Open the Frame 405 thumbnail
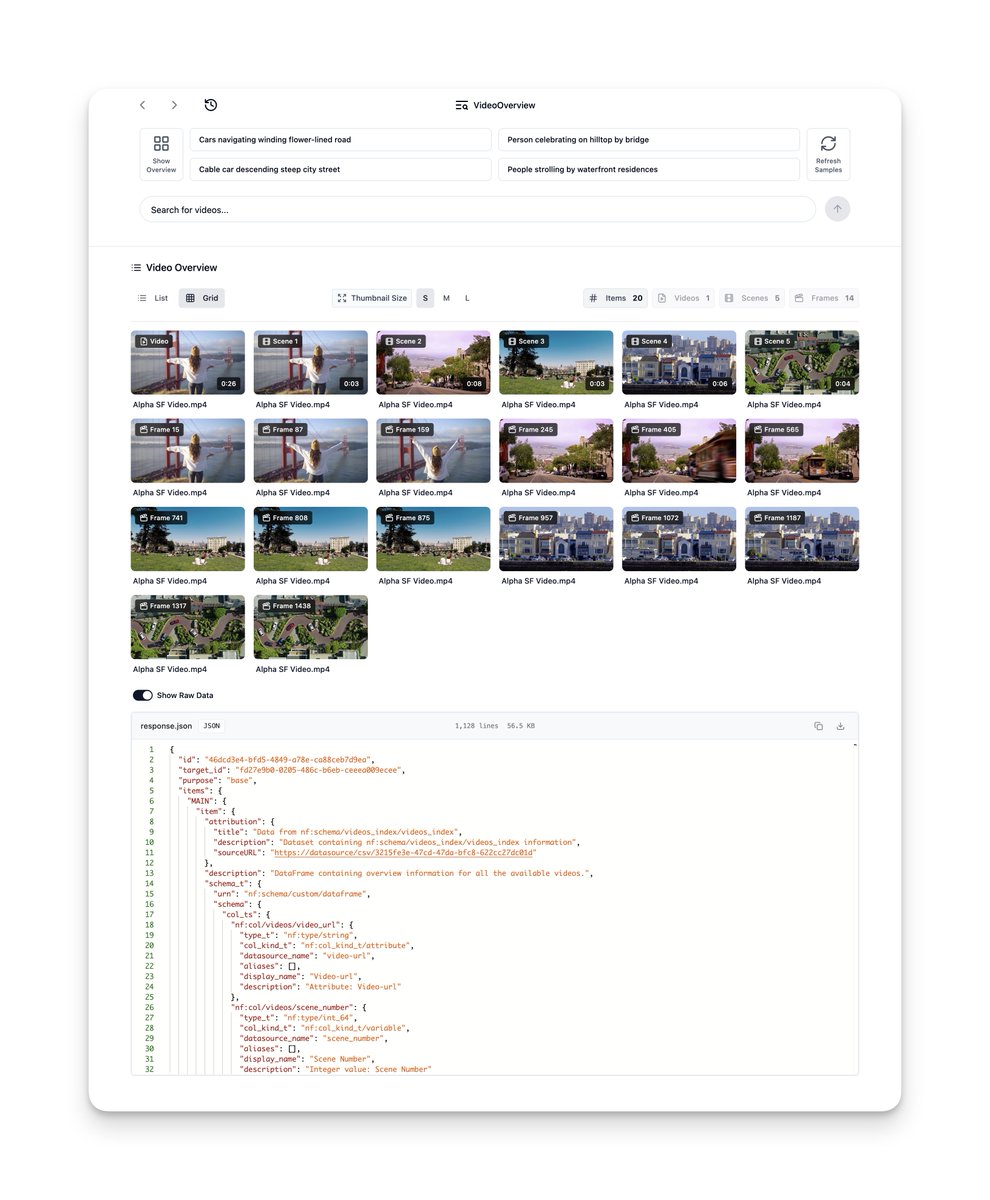The image size is (990, 1200). pyautogui.click(x=679, y=451)
